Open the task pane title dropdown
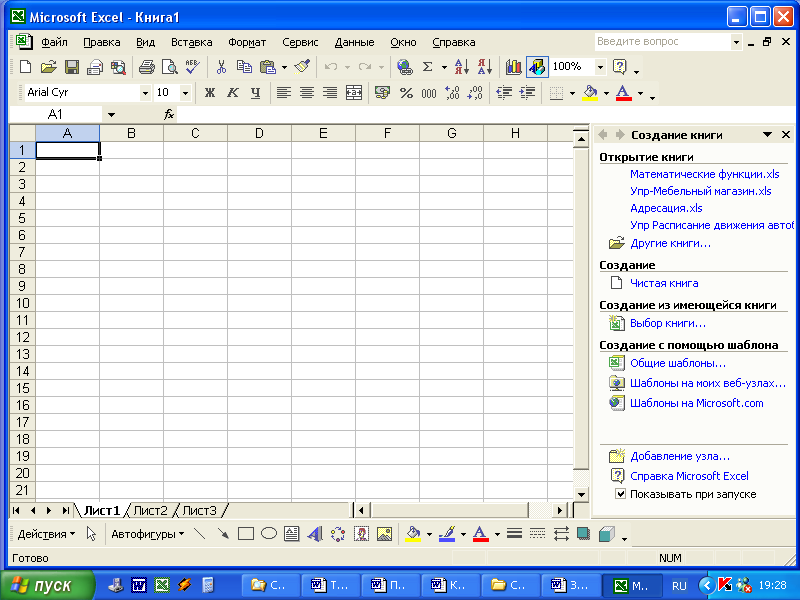Image resolution: width=800 pixels, height=600 pixels. coord(767,135)
